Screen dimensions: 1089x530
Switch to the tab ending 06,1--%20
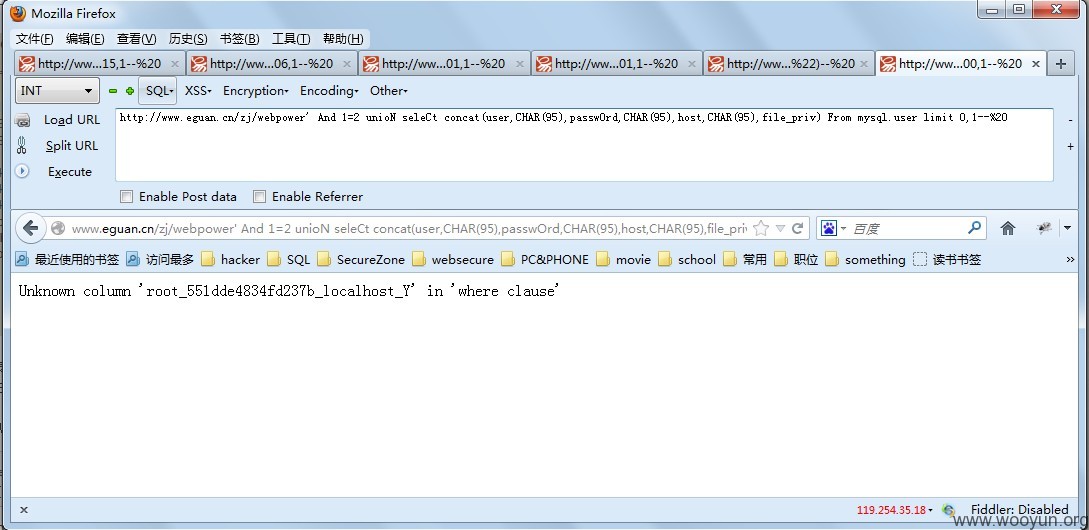pos(272,64)
